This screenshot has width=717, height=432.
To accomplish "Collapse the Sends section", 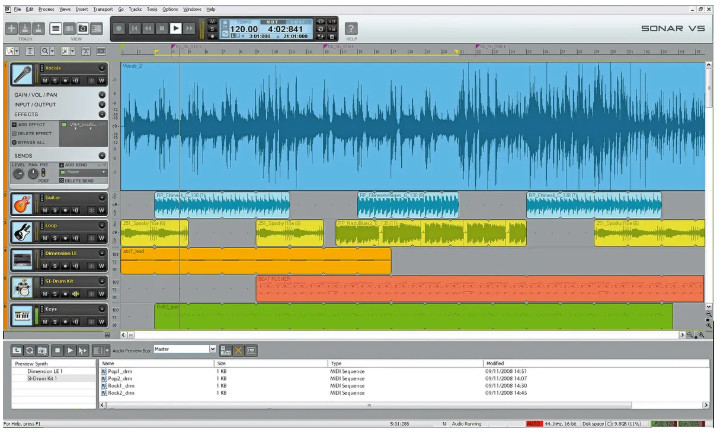I will point(102,155).
